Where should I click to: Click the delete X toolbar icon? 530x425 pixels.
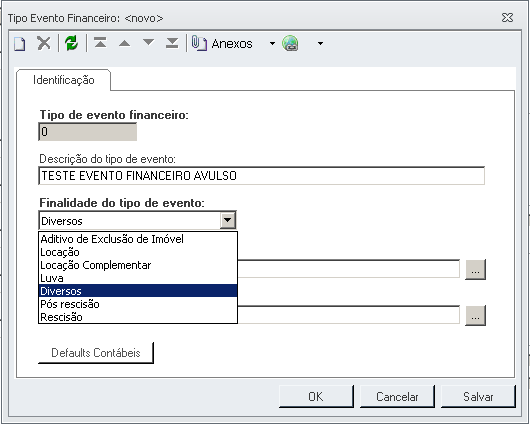click(44, 44)
